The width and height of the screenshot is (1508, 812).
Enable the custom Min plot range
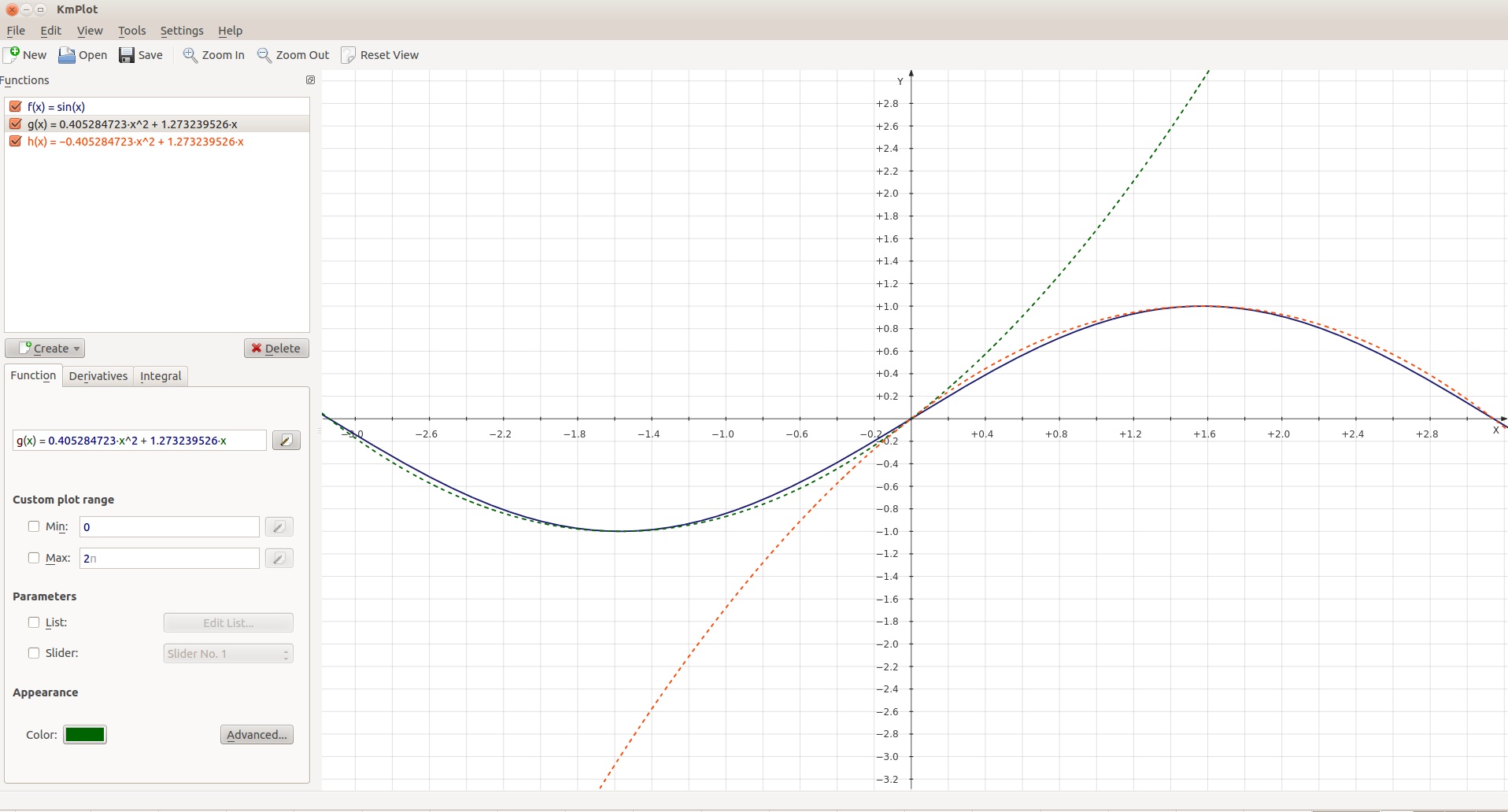tap(34, 526)
